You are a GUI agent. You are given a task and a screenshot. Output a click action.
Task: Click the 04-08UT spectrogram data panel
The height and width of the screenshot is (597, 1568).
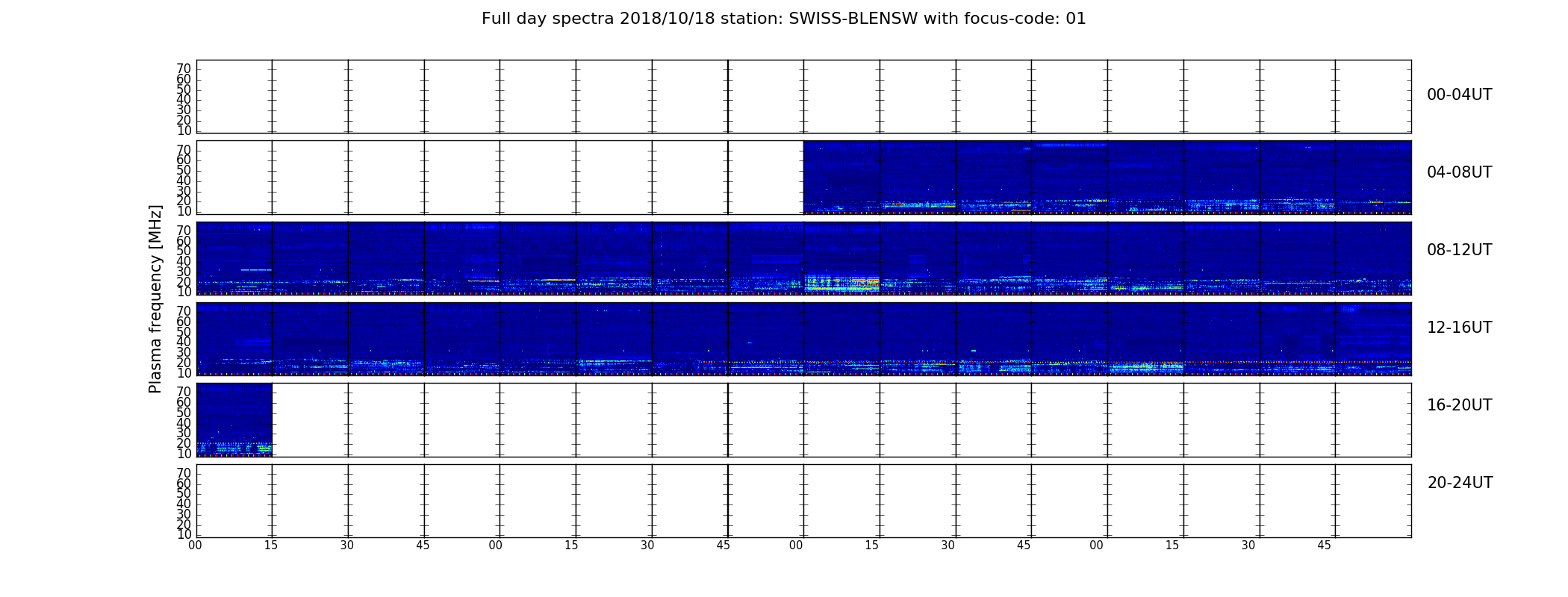pyautogui.click(x=1107, y=178)
